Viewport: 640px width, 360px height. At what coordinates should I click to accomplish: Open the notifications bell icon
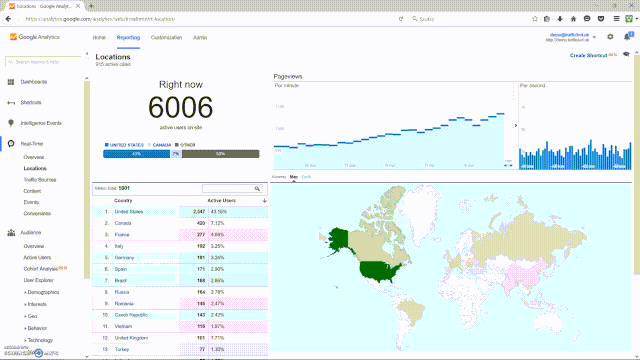click(x=627, y=37)
